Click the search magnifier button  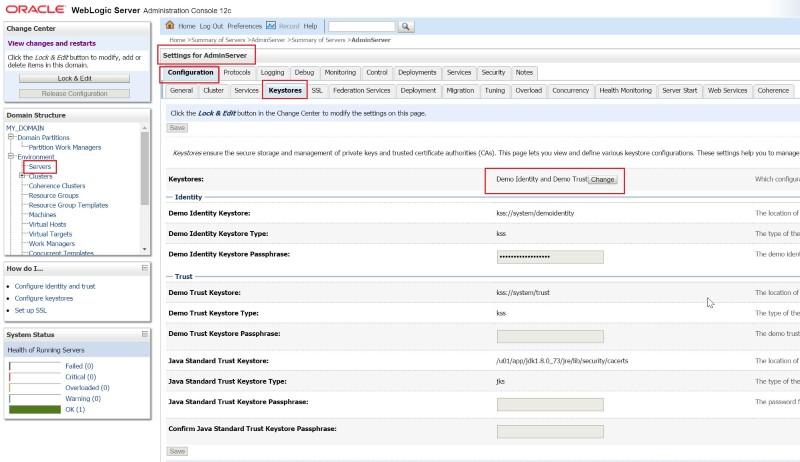[x=406, y=27]
